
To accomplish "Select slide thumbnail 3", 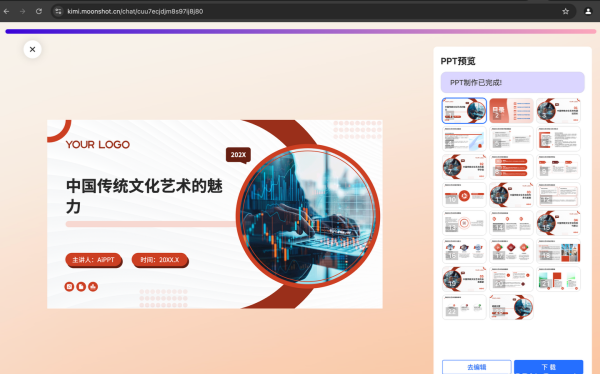I will 558,111.
